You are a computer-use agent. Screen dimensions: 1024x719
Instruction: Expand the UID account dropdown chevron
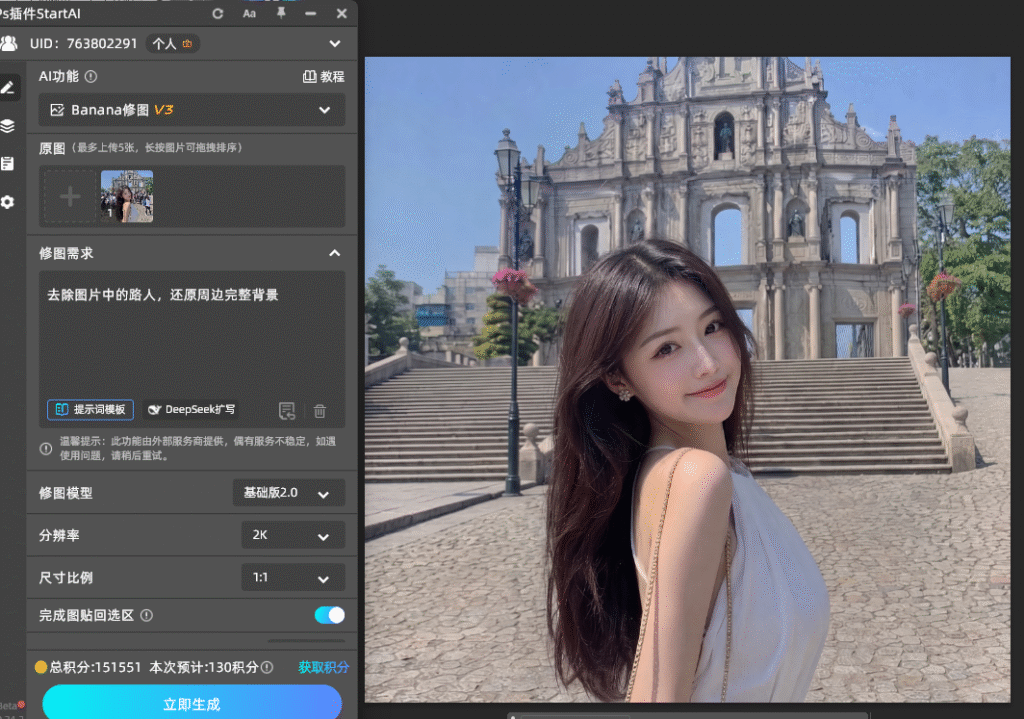[x=335, y=44]
